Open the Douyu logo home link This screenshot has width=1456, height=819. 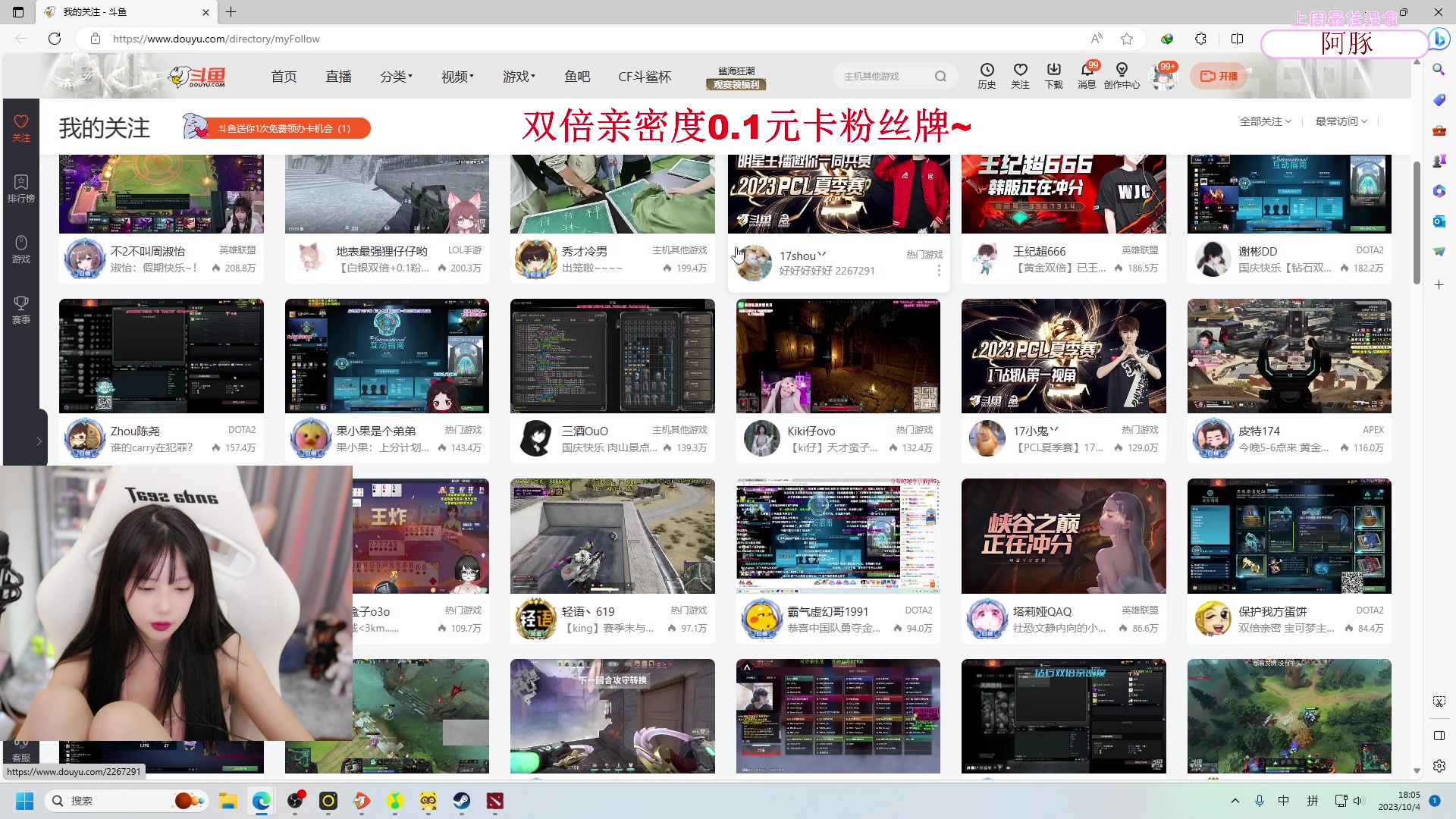tap(197, 76)
